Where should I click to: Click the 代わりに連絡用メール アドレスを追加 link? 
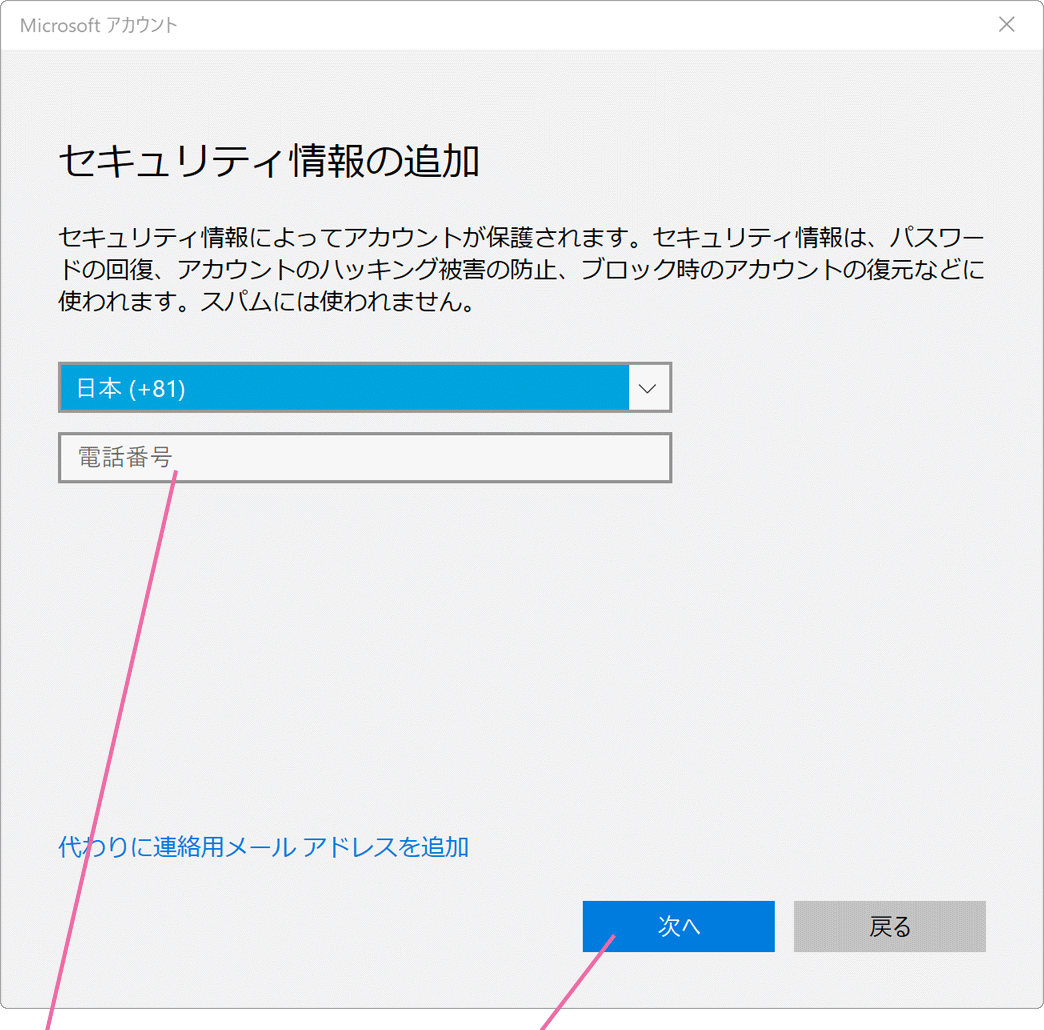coord(264,847)
